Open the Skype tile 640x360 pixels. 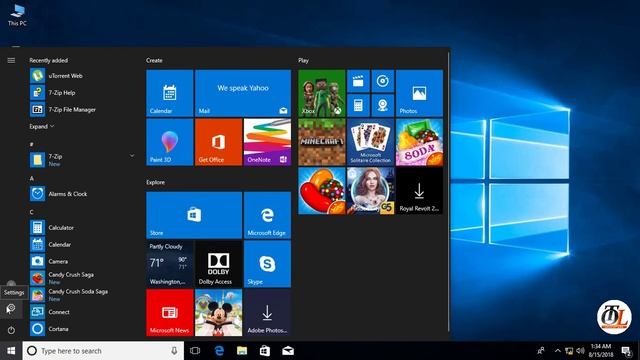click(267, 264)
